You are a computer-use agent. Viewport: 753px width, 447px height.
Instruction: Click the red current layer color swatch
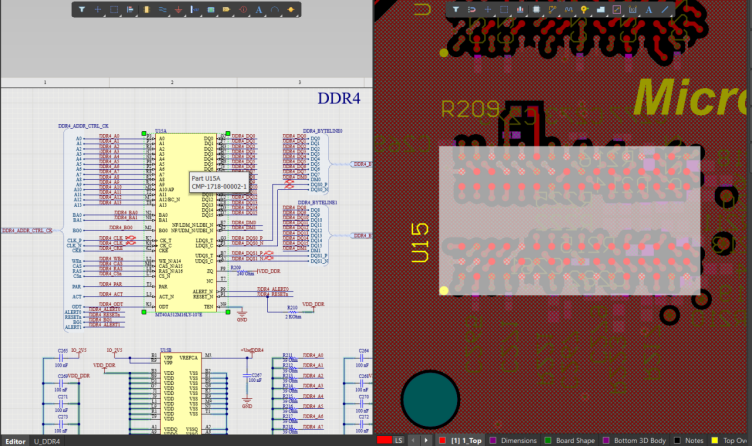(x=381, y=440)
